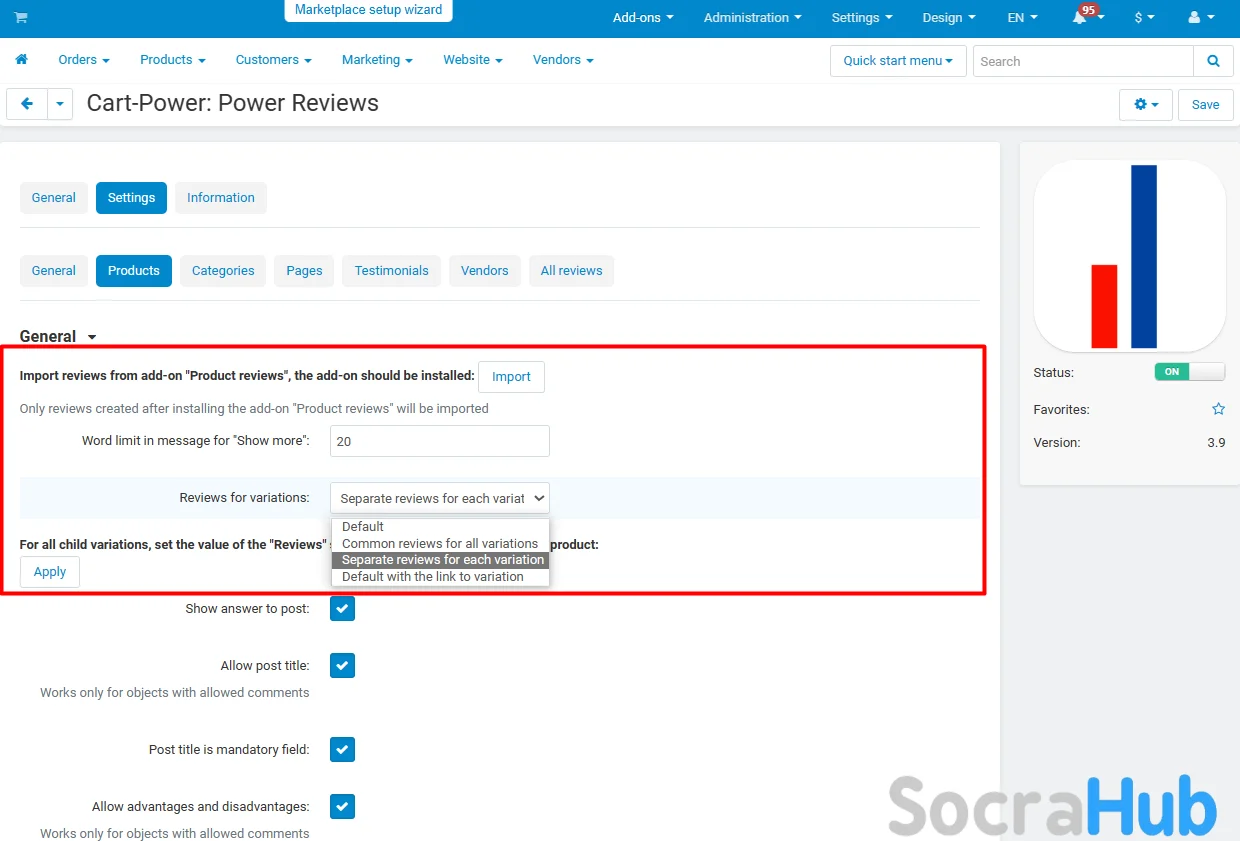Viewport: 1240px width, 841px height.
Task: Switch to the Information tab
Action: (x=221, y=198)
